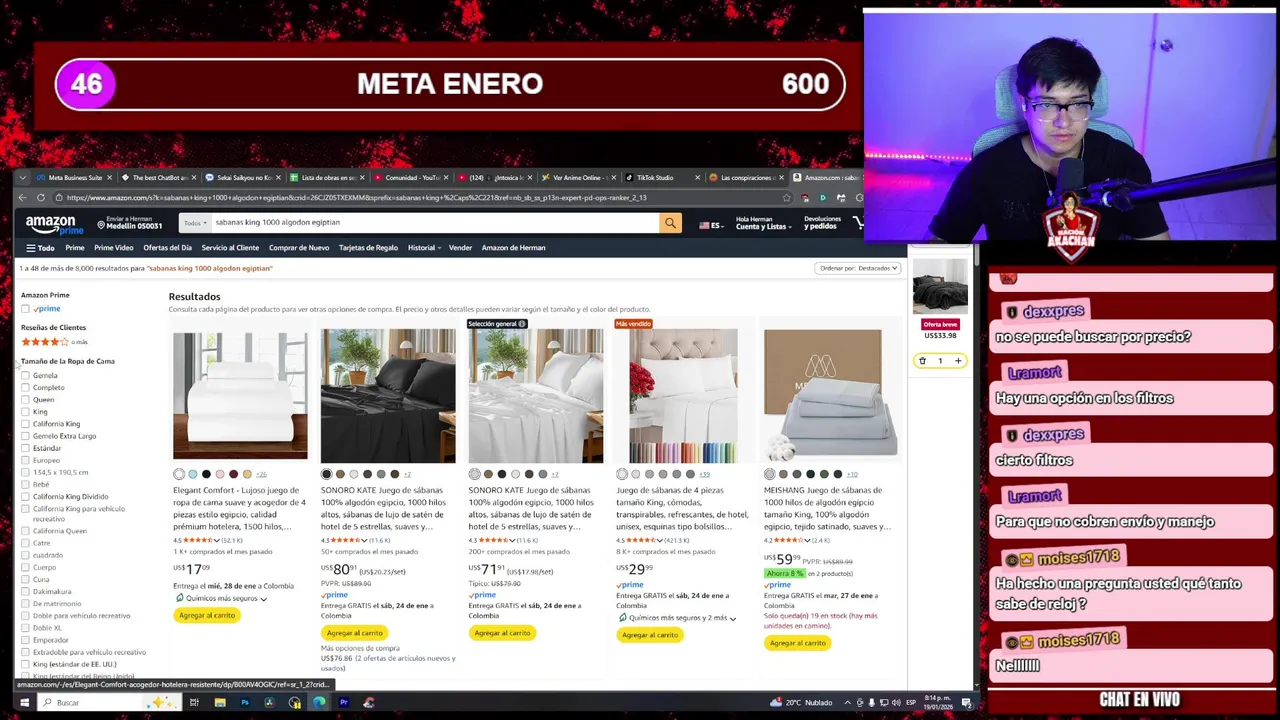Tick the Prime filter checkbox

[x=25, y=309]
